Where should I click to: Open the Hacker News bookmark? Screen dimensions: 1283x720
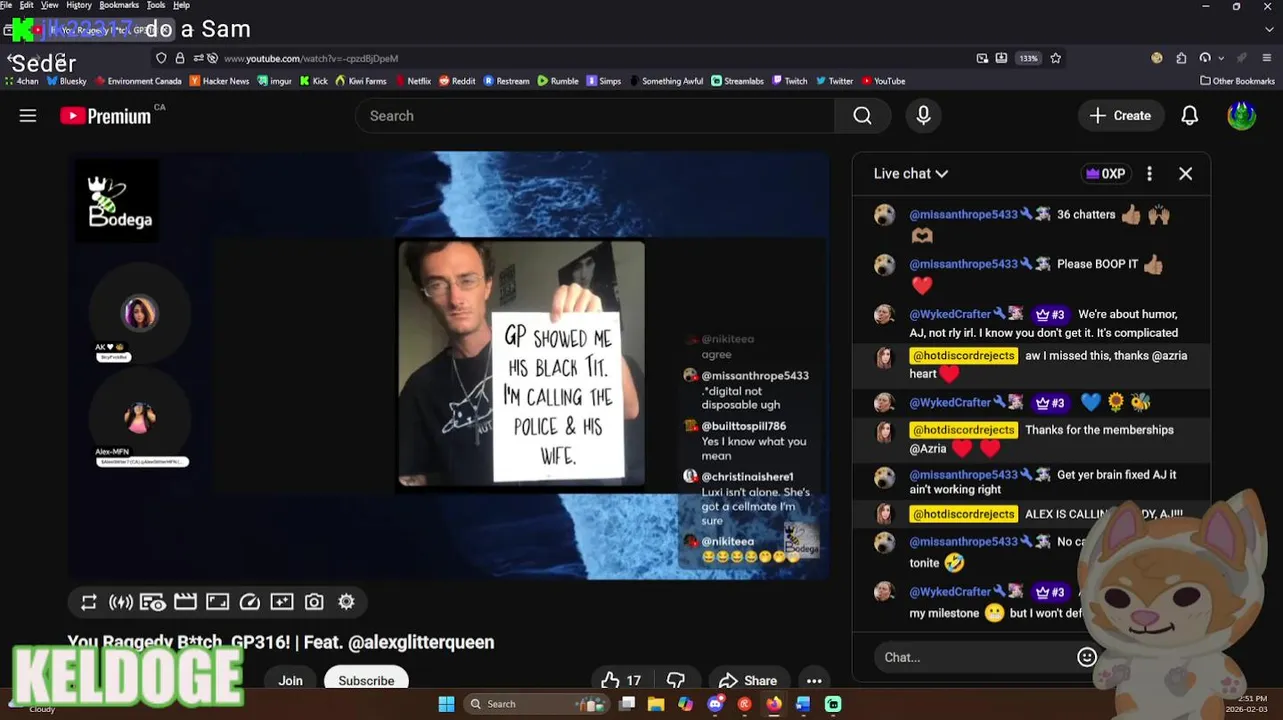pyautogui.click(x=219, y=81)
